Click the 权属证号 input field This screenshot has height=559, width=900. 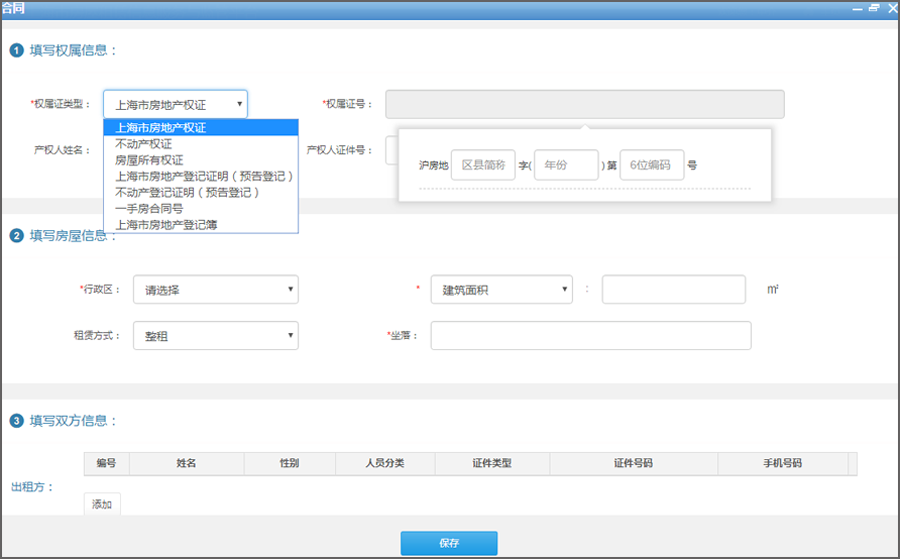pyautogui.click(x=584, y=104)
